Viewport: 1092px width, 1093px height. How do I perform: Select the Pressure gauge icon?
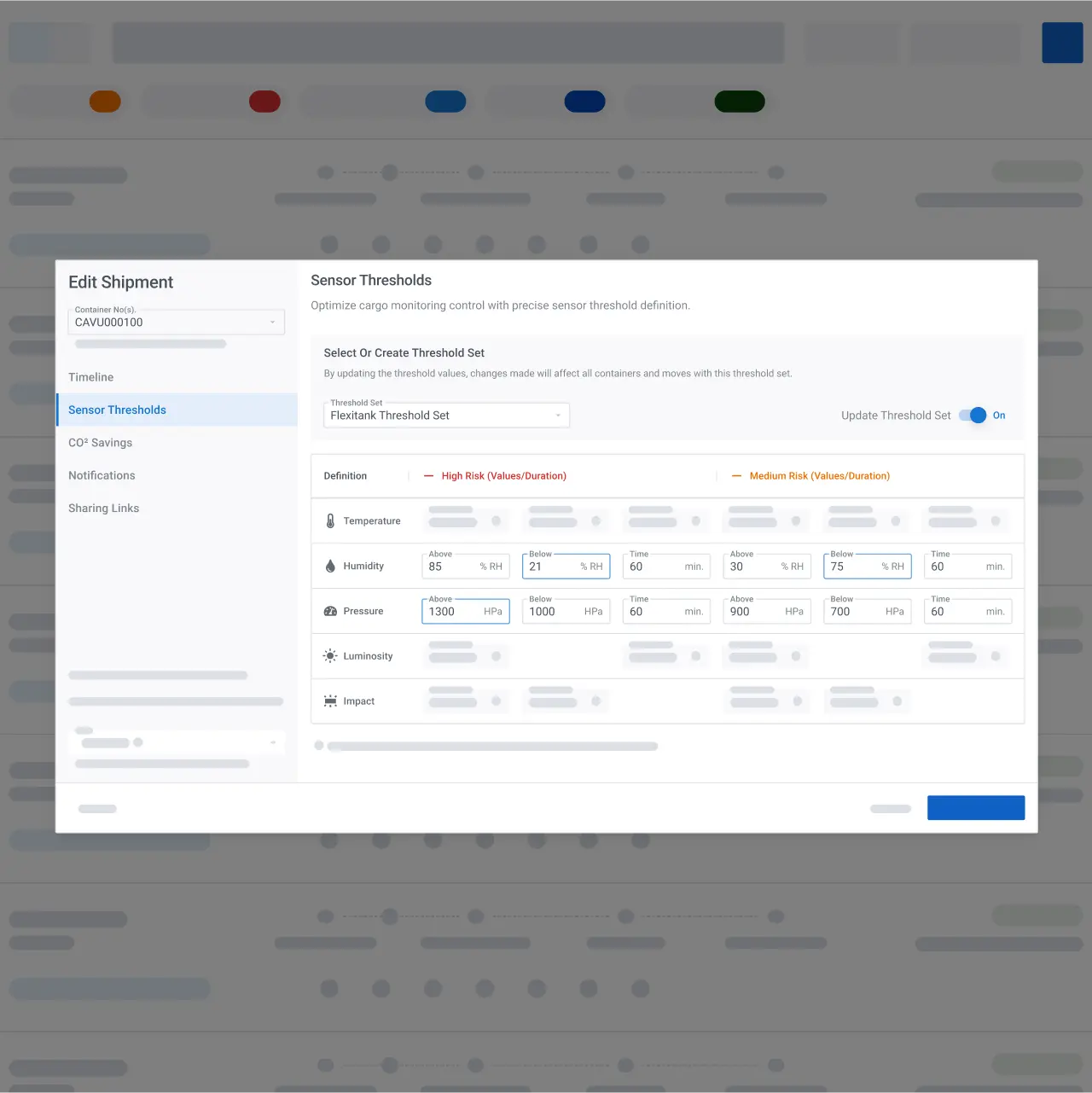pyautogui.click(x=330, y=611)
